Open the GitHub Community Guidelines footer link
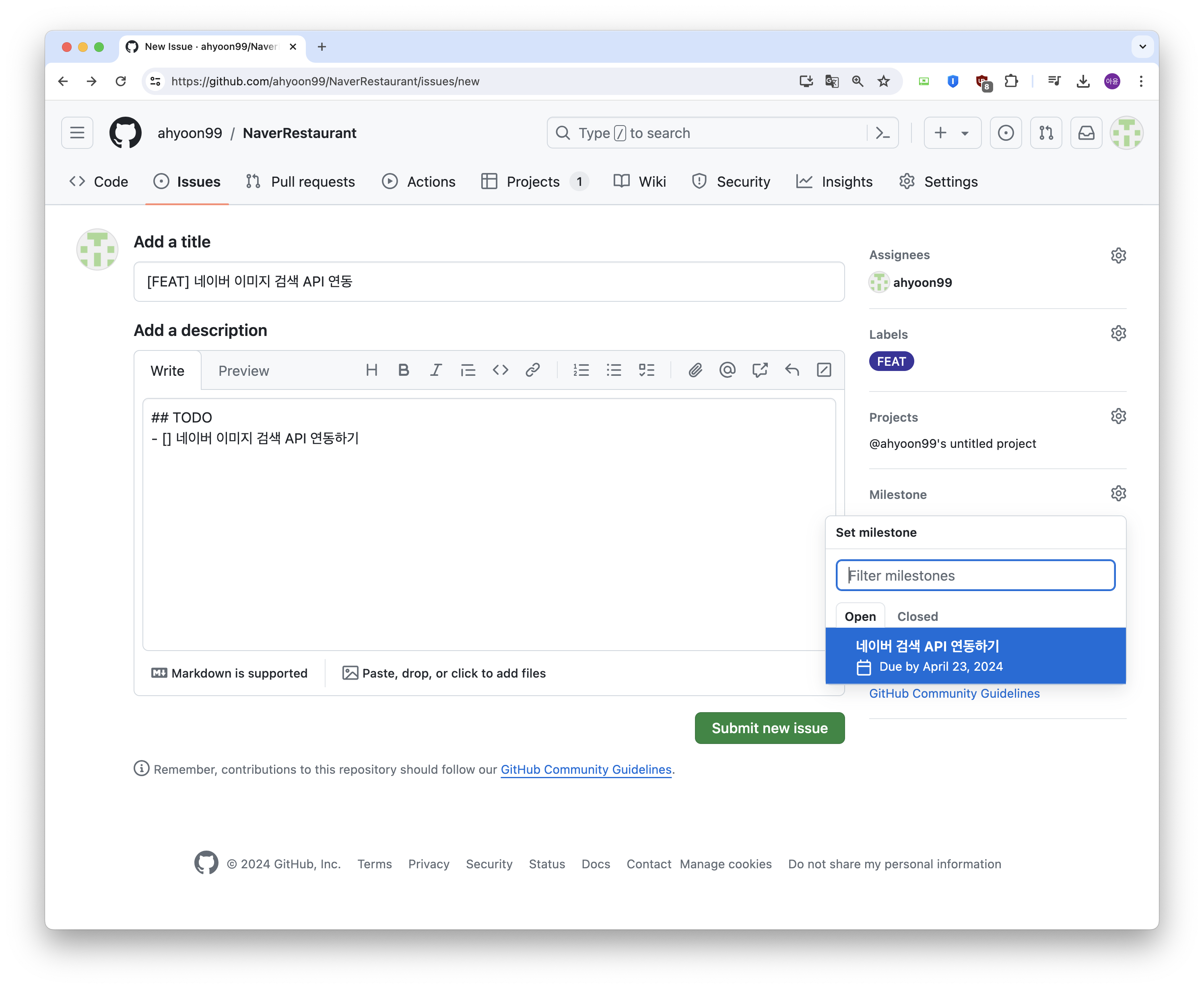 point(586,770)
